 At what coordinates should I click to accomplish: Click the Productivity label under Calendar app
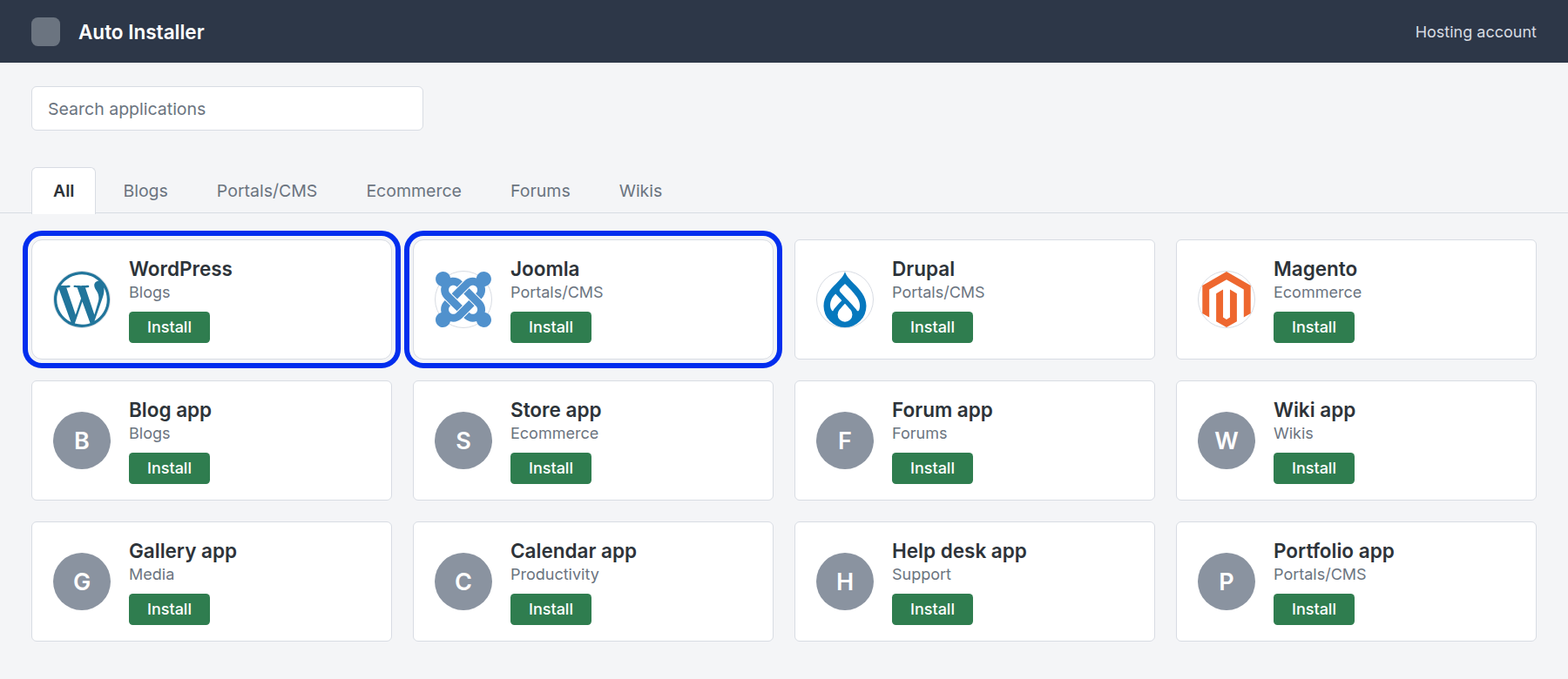click(x=555, y=575)
